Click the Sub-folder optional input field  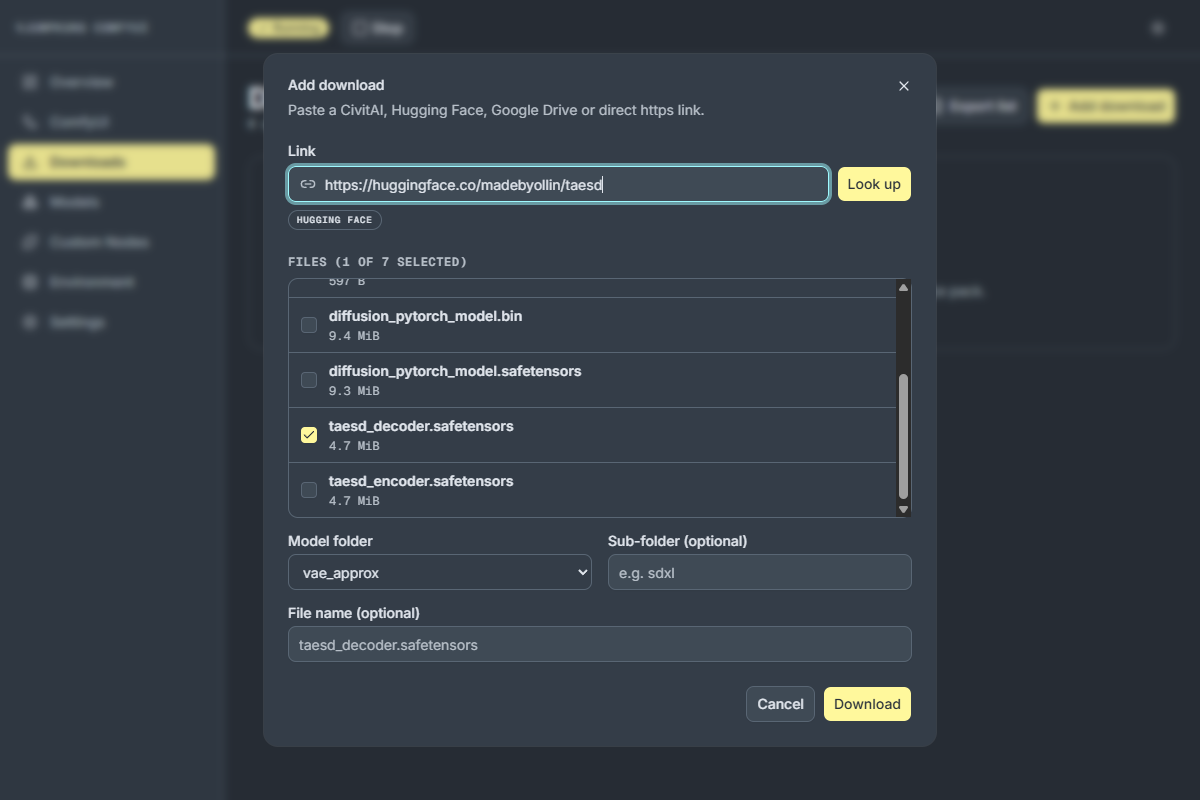[760, 573]
